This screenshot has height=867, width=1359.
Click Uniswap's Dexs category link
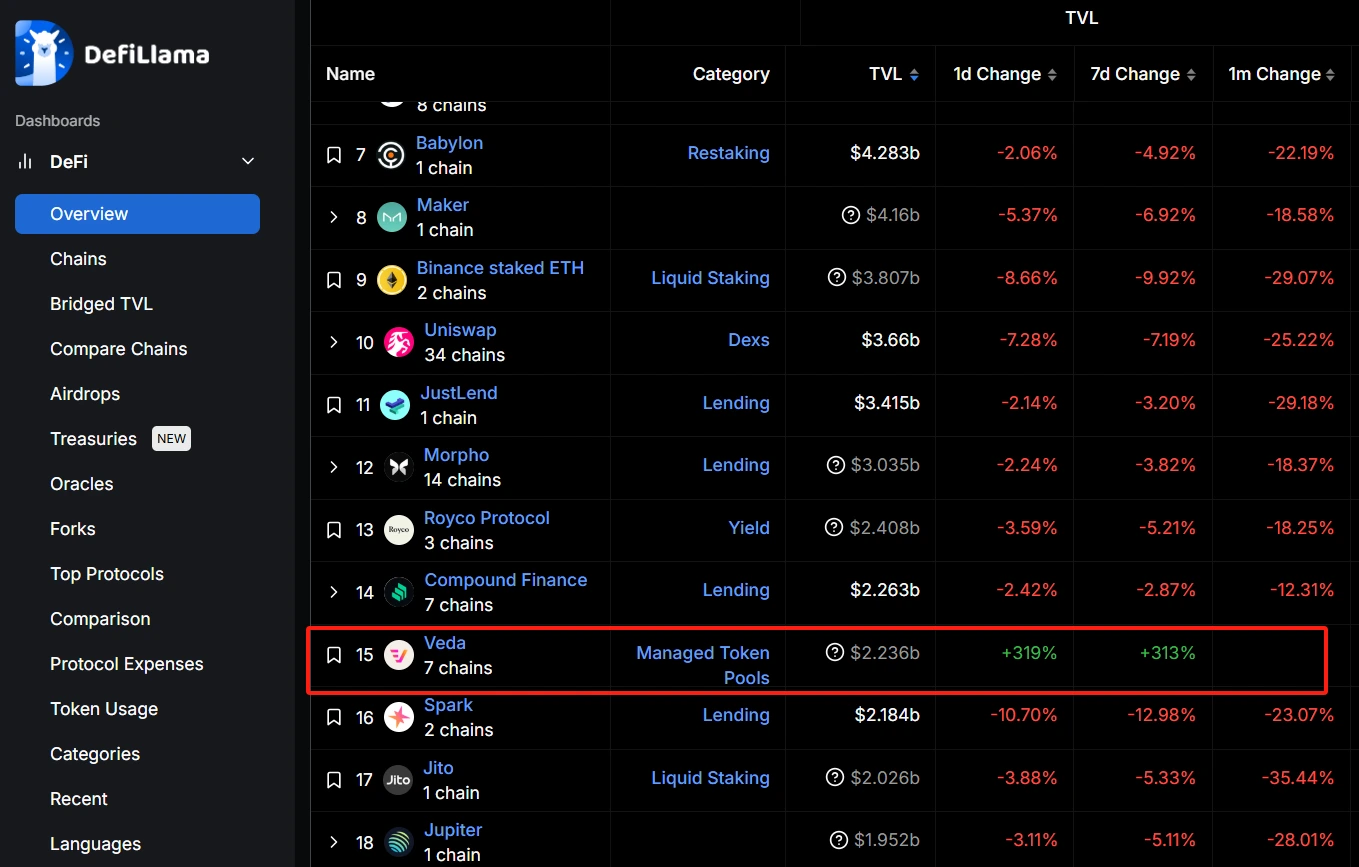pyautogui.click(x=749, y=340)
